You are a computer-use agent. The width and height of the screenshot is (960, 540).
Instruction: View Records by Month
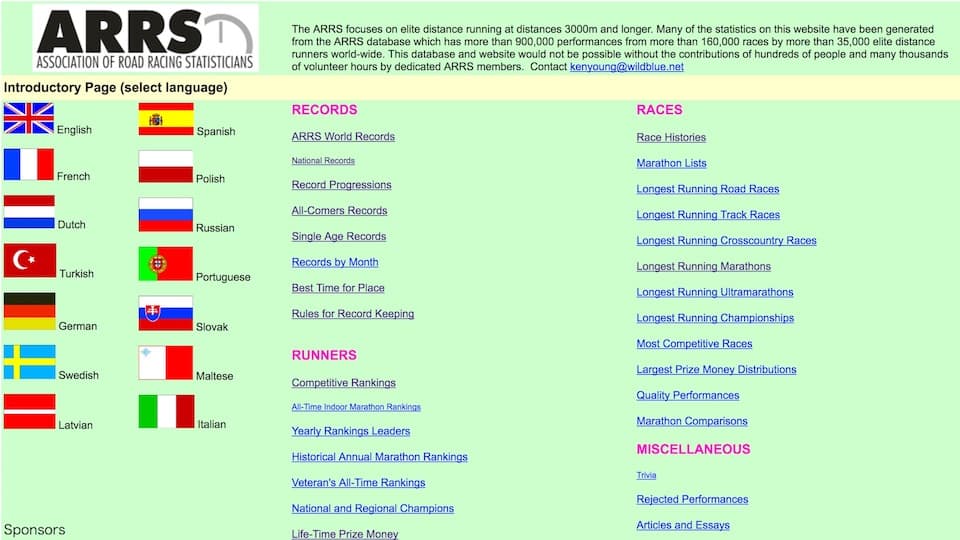335,262
